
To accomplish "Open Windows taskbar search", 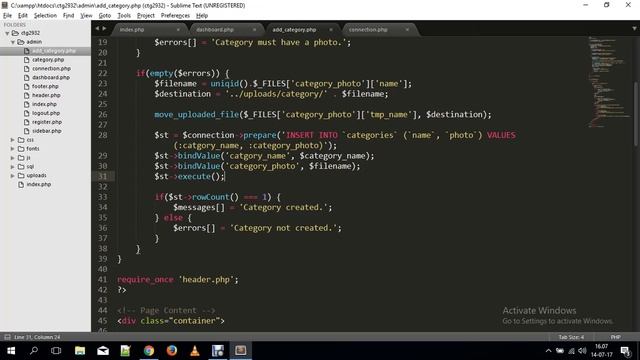I will click(34, 351).
